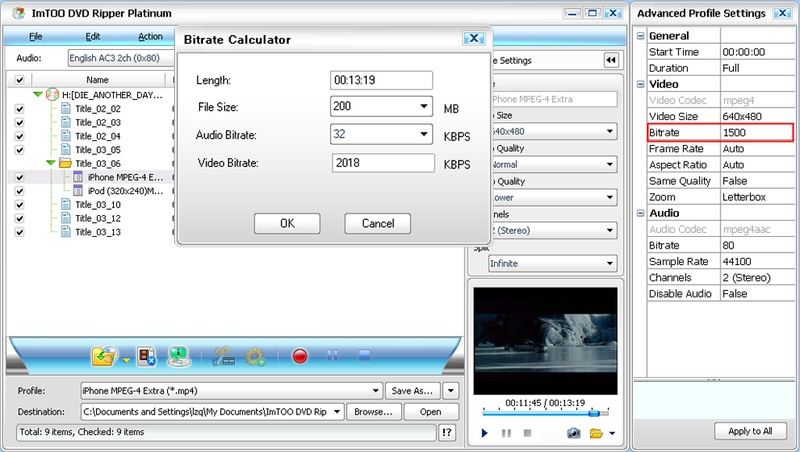
Task: Uncheck the iPod (320x240) item checkbox
Action: click(19, 191)
